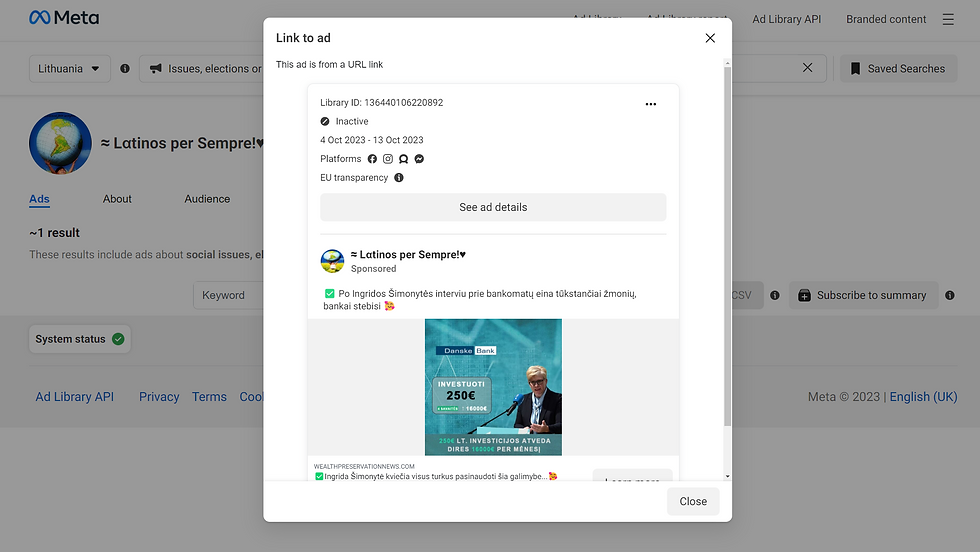The height and width of the screenshot is (552, 980).
Task: Click the info icon next to Lithuania
Action: click(x=125, y=69)
